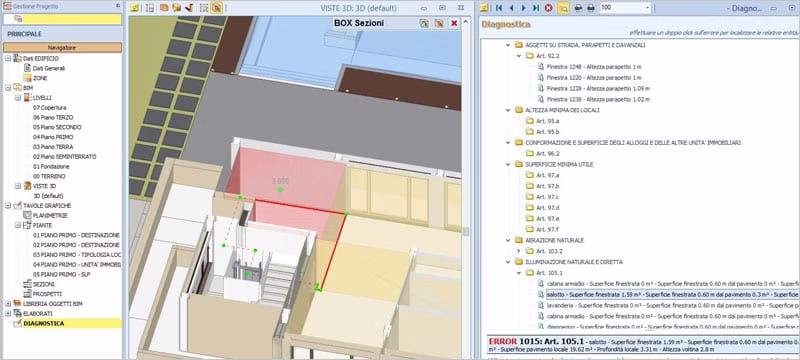Select level 06 Piano TERZO

click(x=53, y=117)
